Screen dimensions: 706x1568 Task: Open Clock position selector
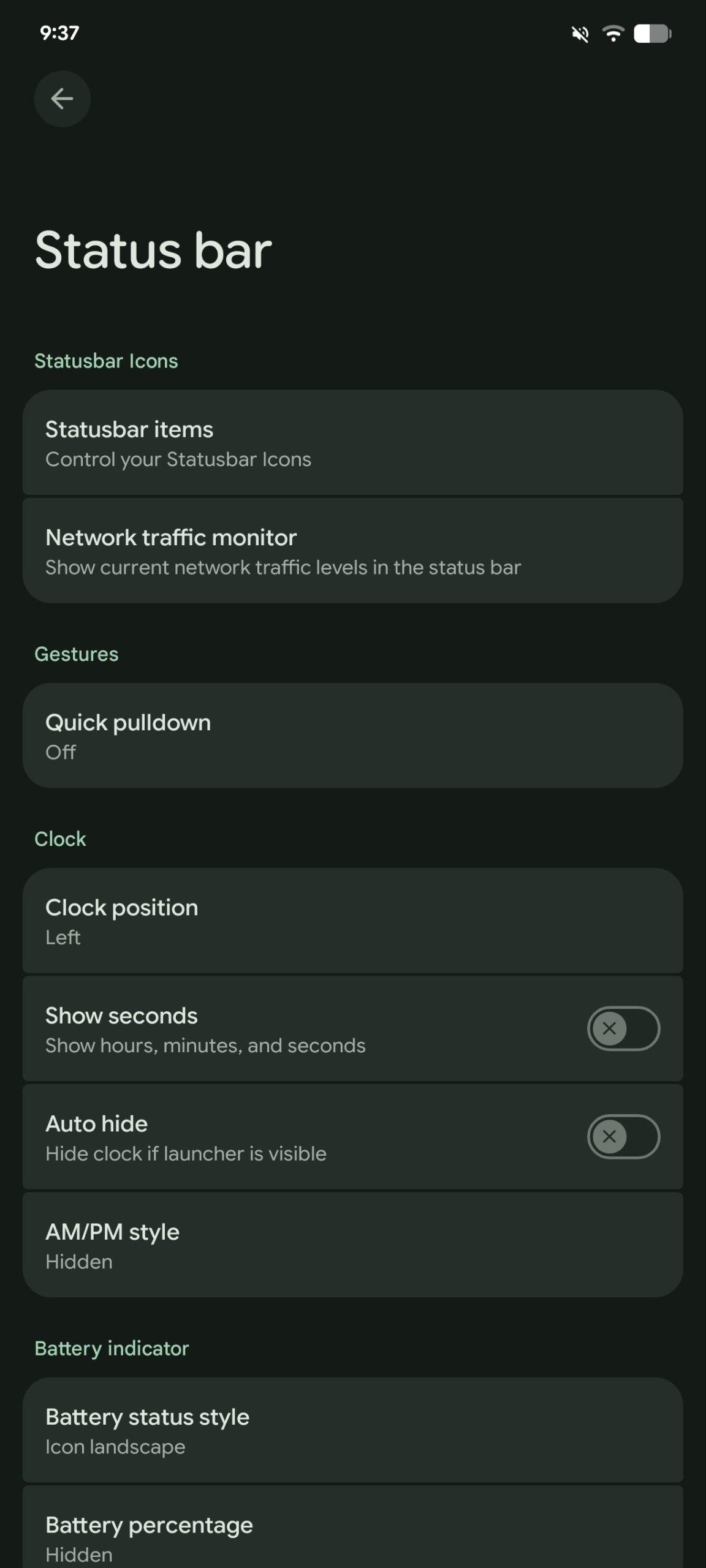coord(352,921)
